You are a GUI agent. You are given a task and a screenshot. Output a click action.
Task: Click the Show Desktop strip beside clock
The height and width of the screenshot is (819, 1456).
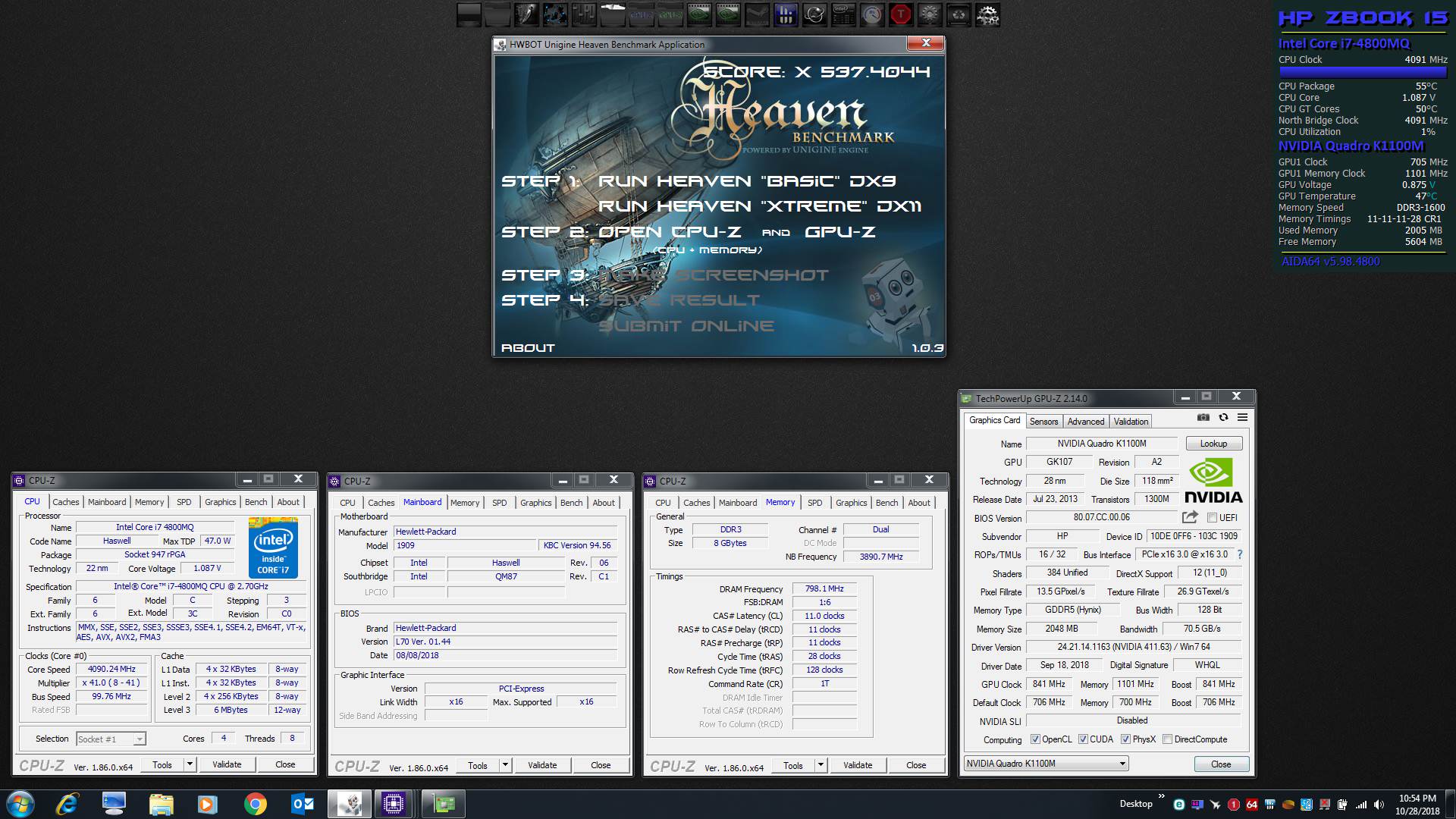[x=1450, y=804]
